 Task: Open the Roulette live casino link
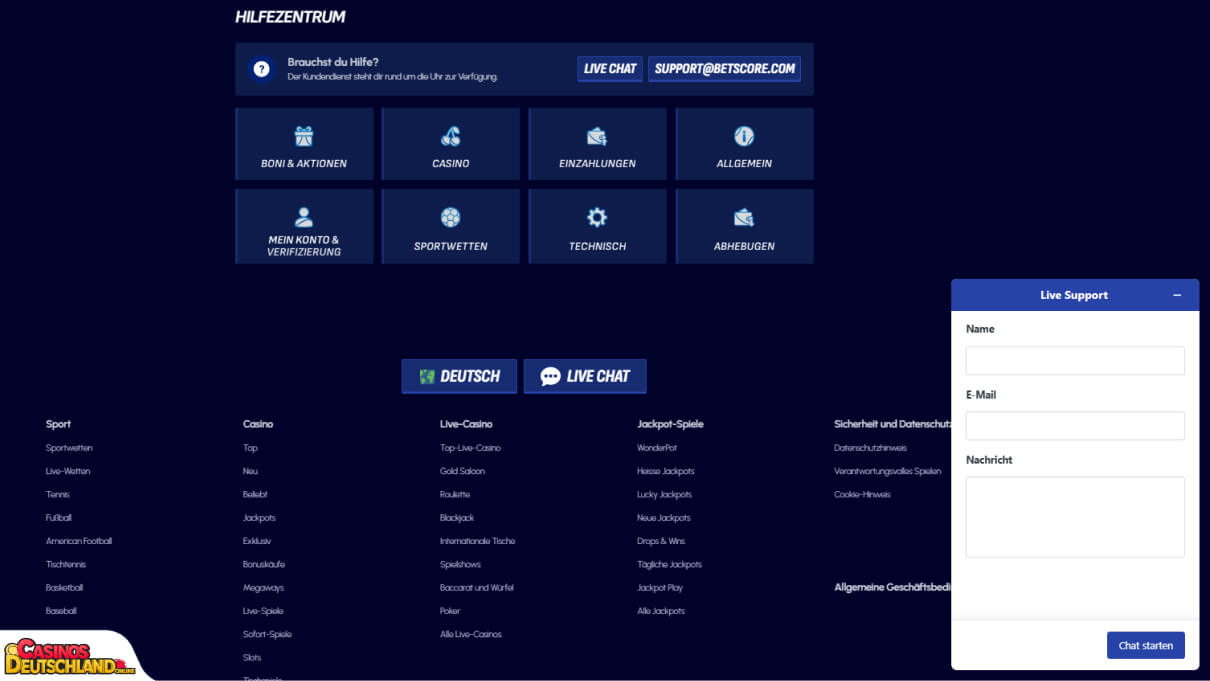click(x=455, y=495)
